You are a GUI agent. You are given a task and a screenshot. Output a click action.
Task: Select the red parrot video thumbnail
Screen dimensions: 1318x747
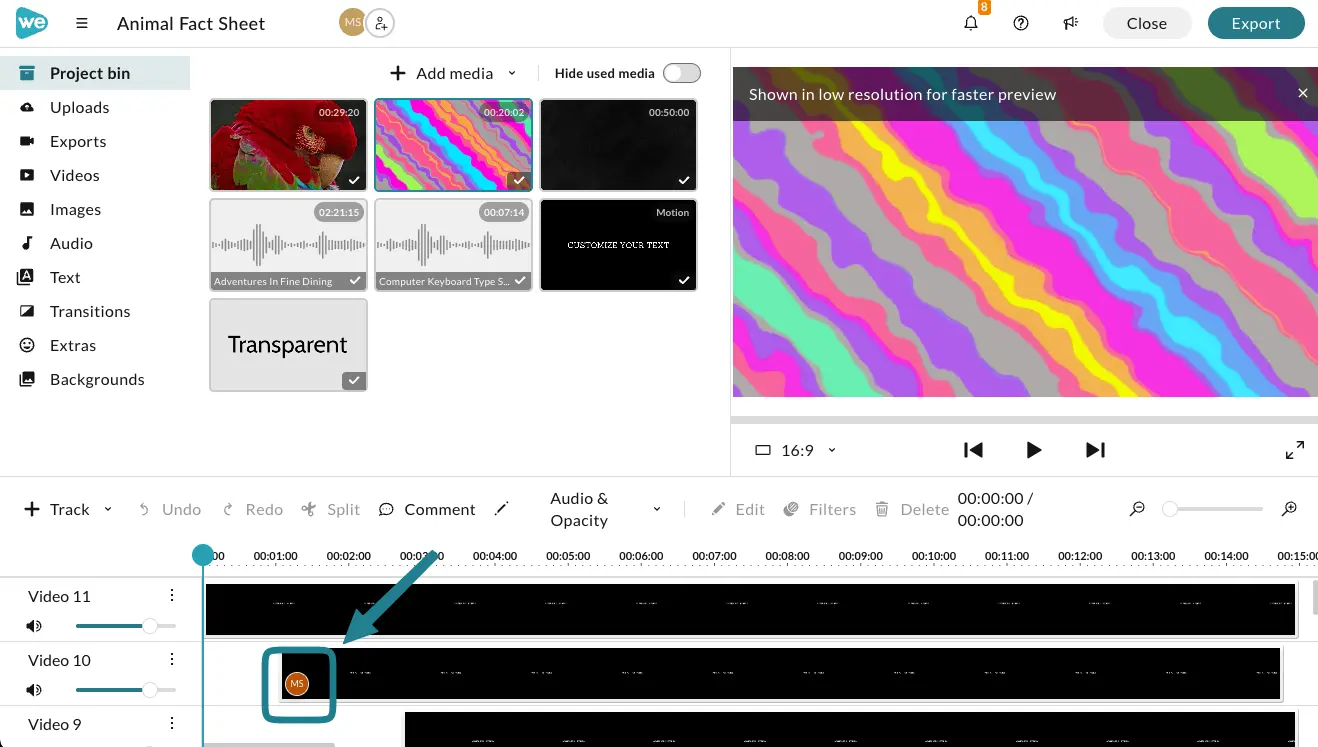click(288, 145)
